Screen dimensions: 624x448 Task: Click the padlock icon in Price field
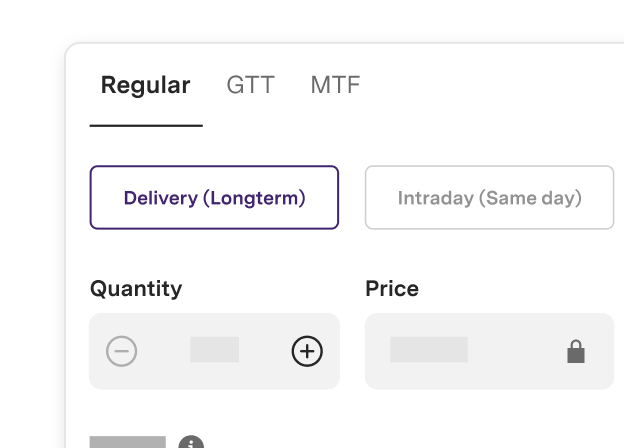click(575, 351)
